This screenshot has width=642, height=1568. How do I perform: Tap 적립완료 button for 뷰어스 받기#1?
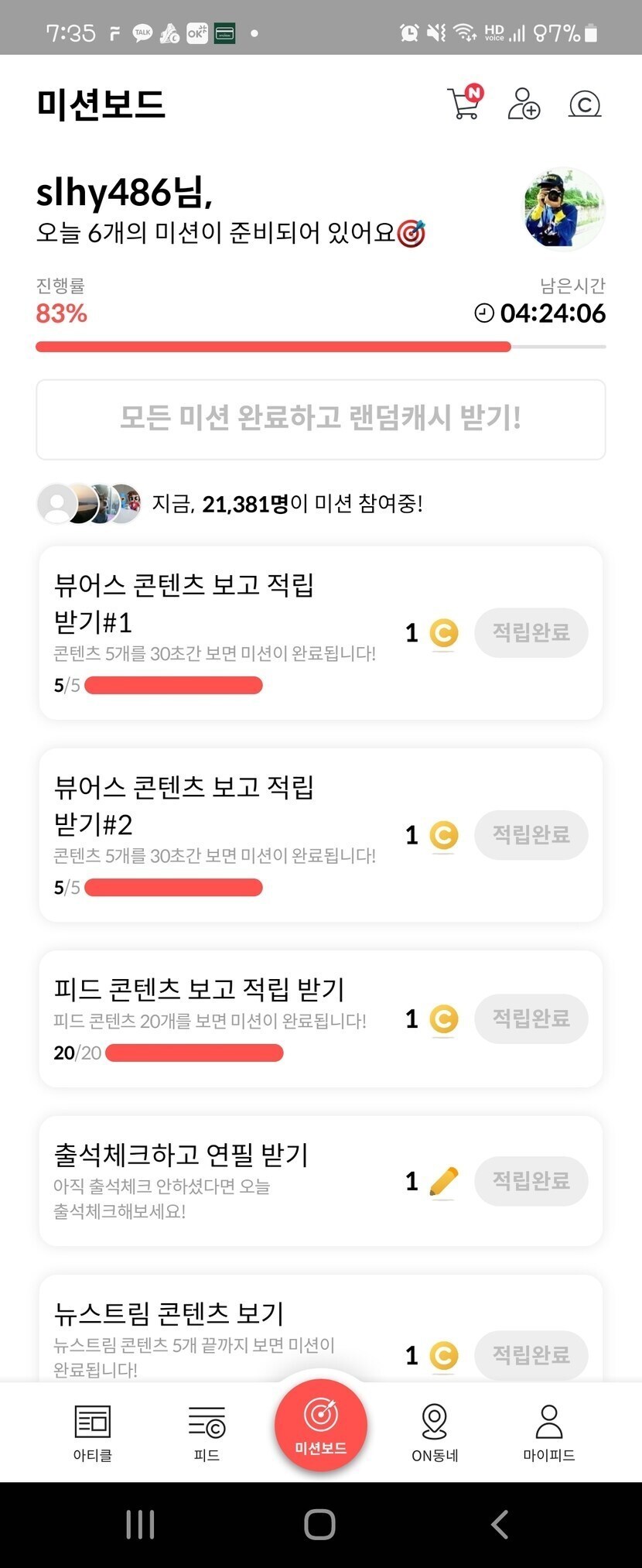(531, 633)
